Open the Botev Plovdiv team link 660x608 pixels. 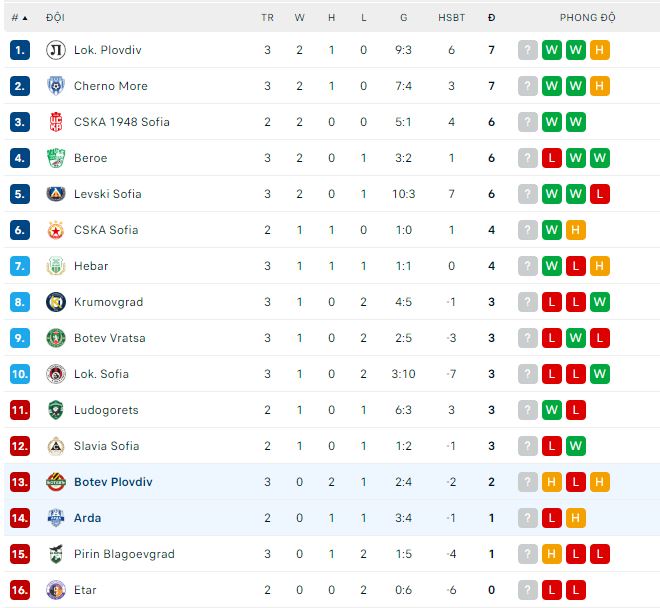(x=113, y=482)
